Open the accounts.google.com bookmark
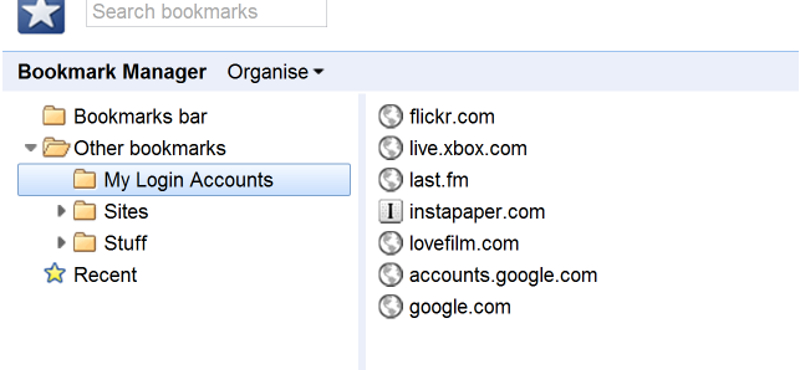This screenshot has width=800, height=370. [x=503, y=275]
